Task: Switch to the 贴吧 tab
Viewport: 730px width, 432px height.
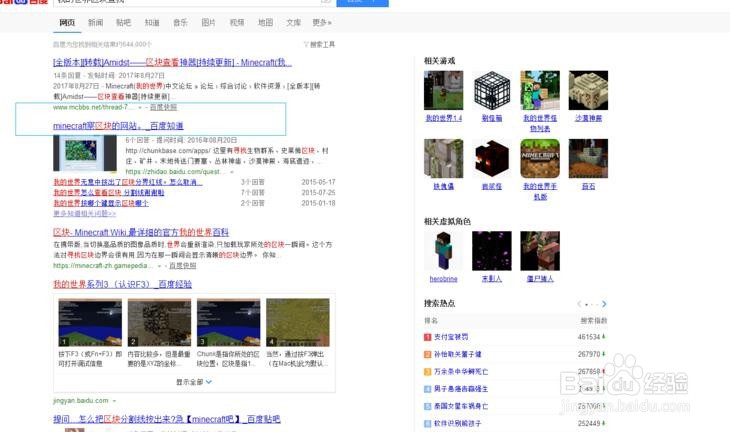Action: pyautogui.click(x=123, y=22)
